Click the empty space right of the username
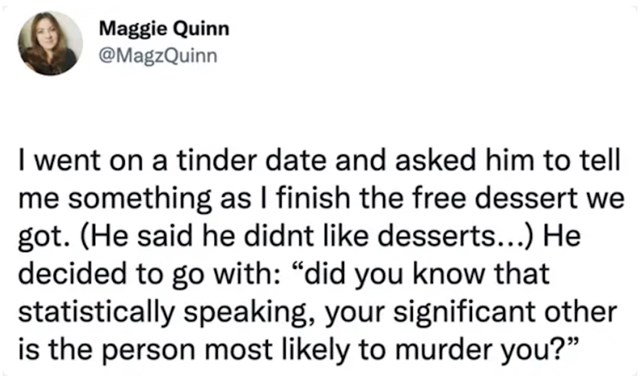Viewport: 640px width, 377px height. click(429, 43)
